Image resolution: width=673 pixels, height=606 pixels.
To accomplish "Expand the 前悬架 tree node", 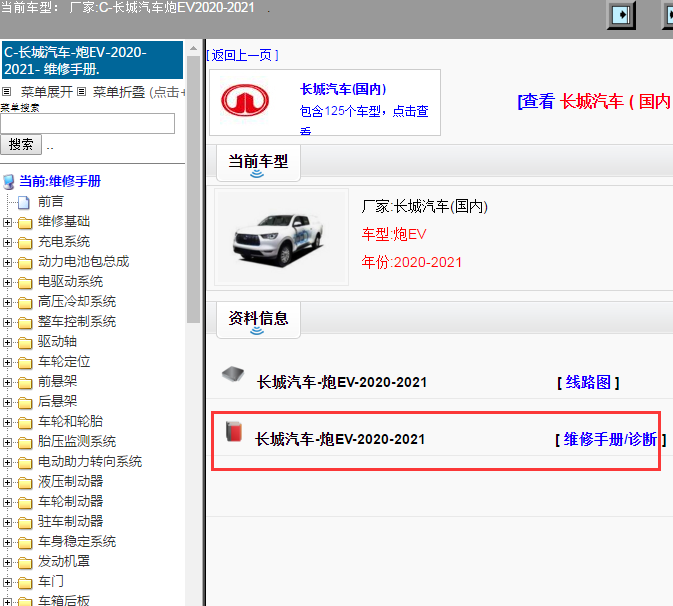I will [x=7, y=382].
